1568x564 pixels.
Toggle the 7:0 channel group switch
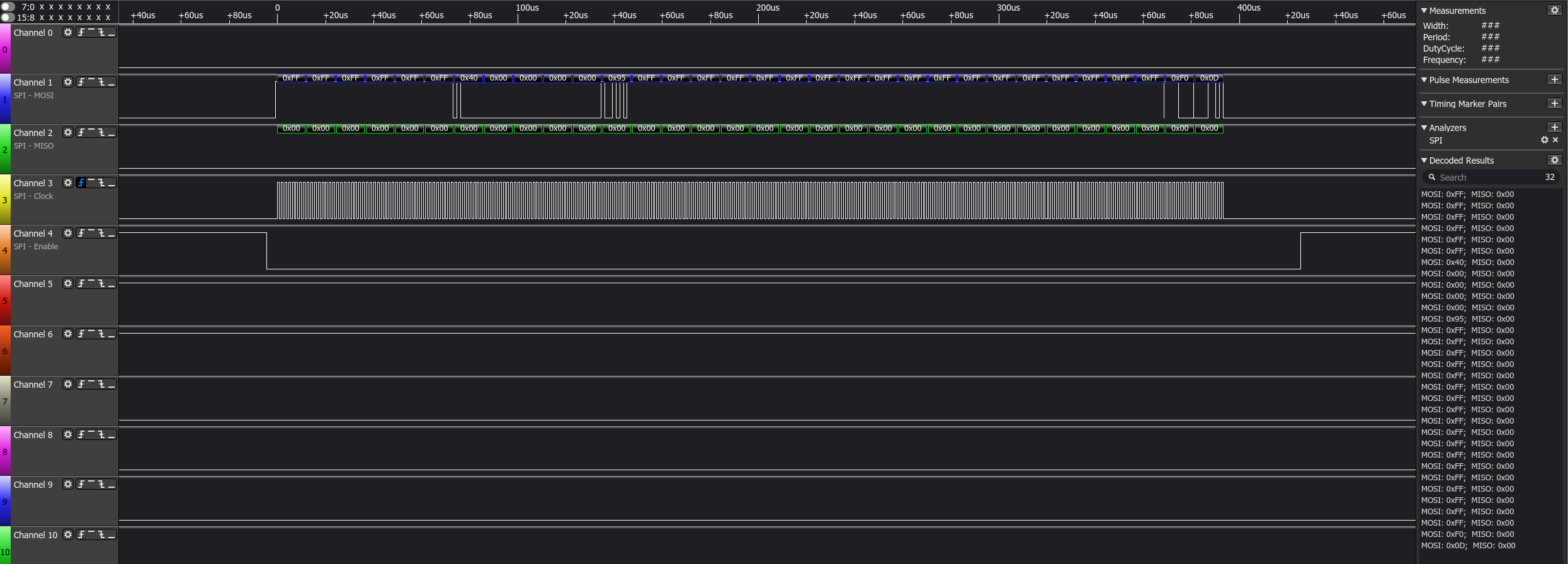(x=8, y=7)
